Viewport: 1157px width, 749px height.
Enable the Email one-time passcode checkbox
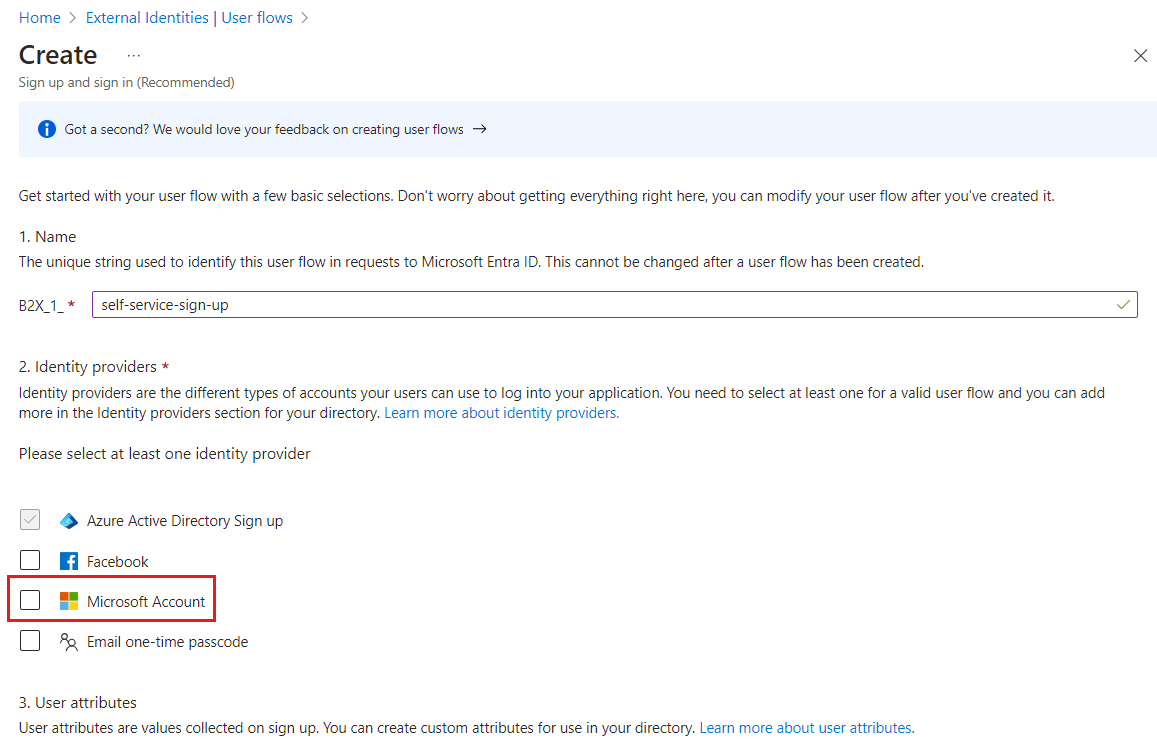pos(30,640)
